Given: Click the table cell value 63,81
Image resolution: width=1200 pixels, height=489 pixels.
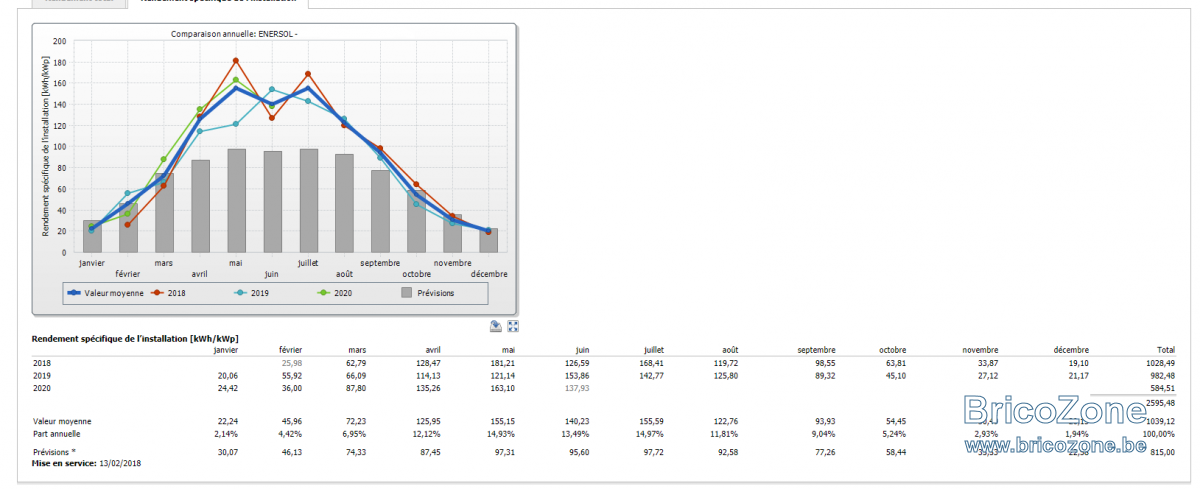Looking at the screenshot, I should [895, 362].
